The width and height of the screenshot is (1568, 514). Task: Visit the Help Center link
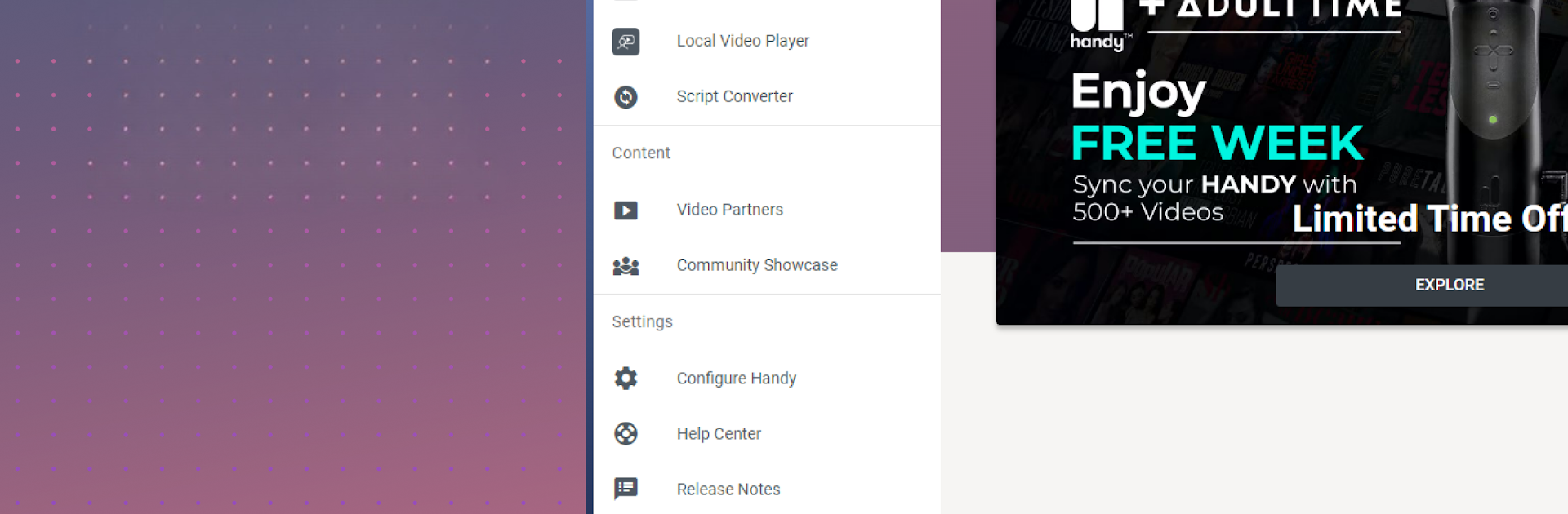click(719, 434)
